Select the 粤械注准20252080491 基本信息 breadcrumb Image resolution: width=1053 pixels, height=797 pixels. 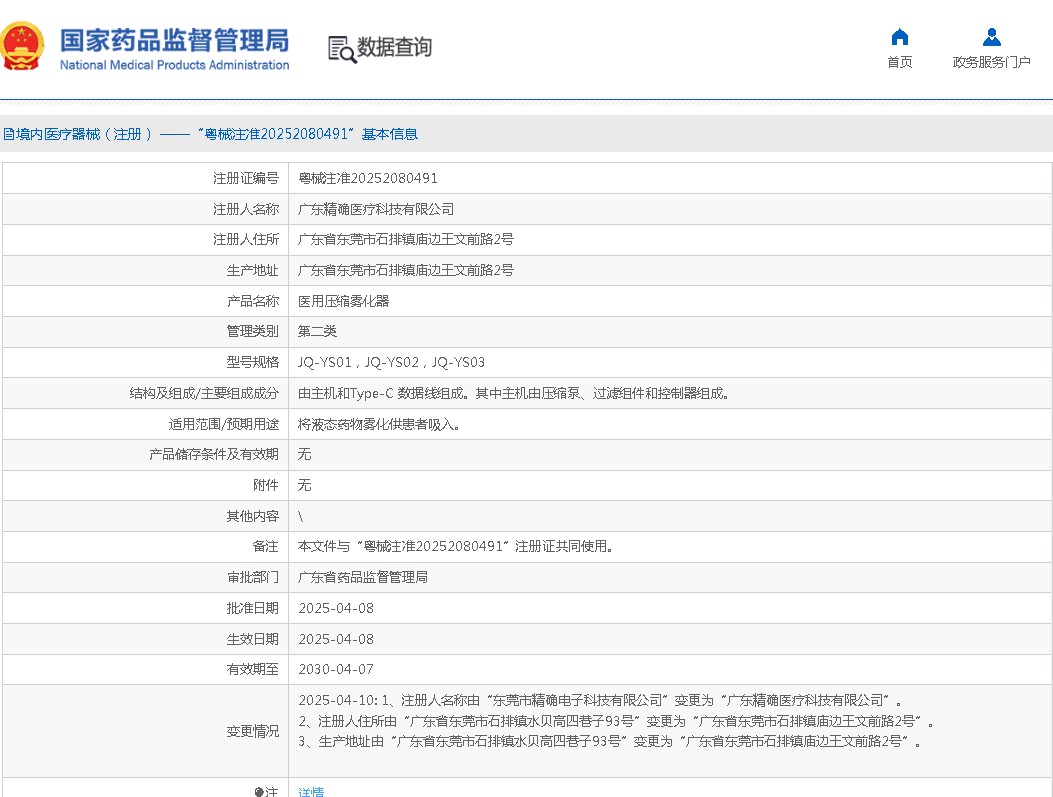coord(310,132)
